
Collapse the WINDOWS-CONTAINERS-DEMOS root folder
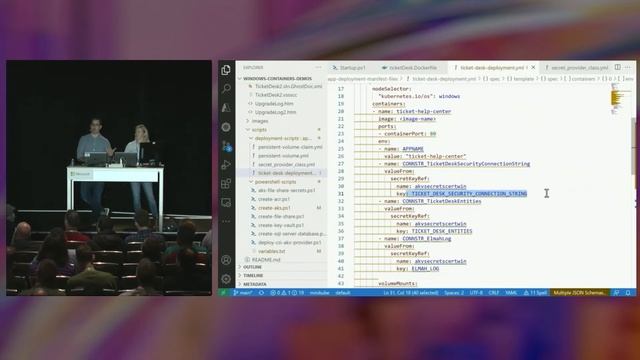[x=278, y=78]
